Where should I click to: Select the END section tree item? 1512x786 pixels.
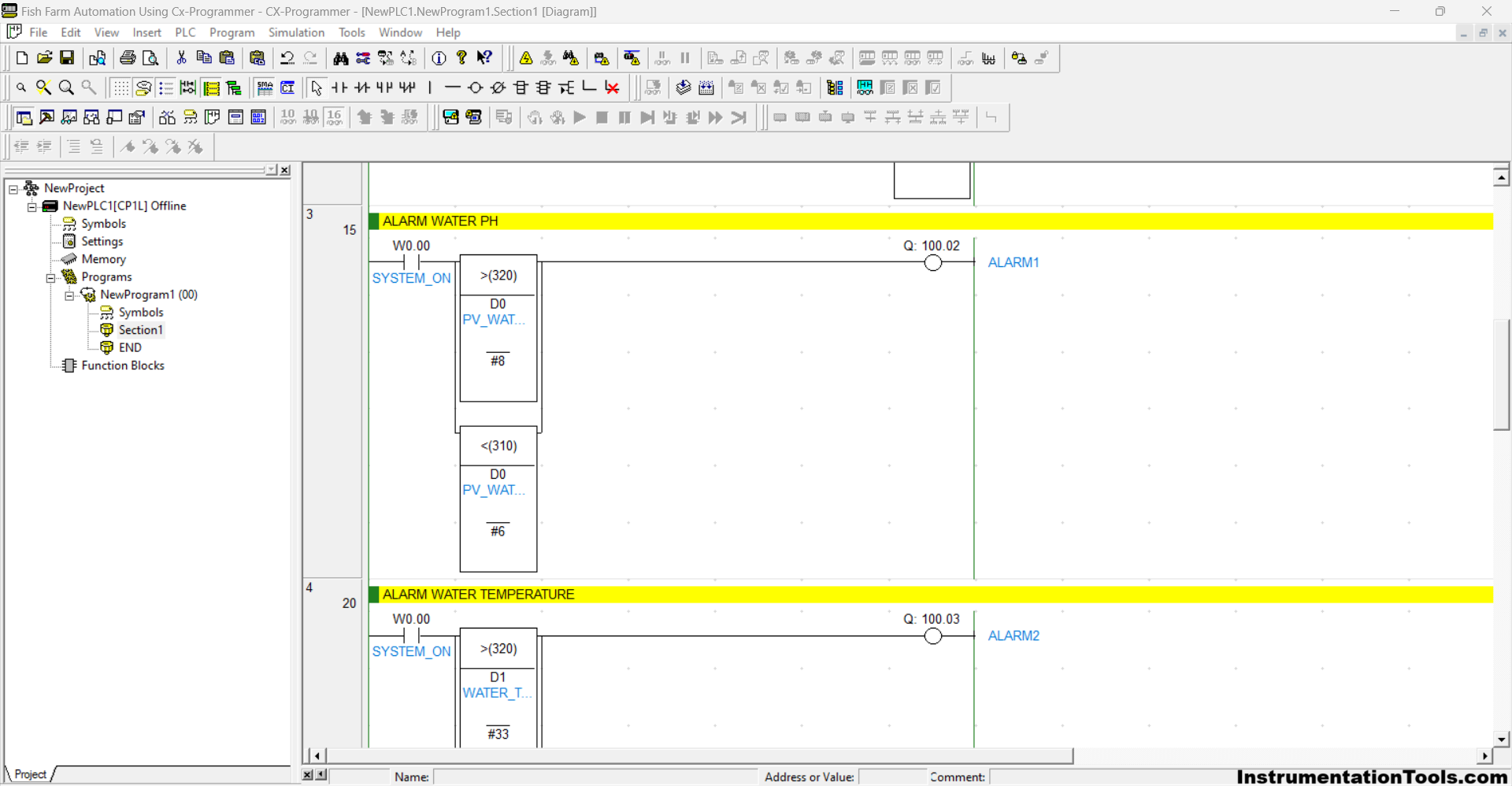point(130,347)
